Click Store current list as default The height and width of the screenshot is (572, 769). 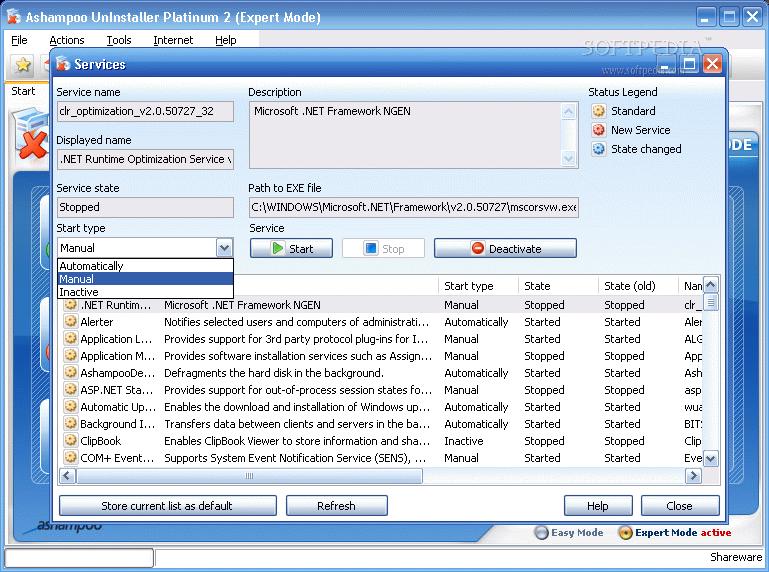(x=168, y=506)
